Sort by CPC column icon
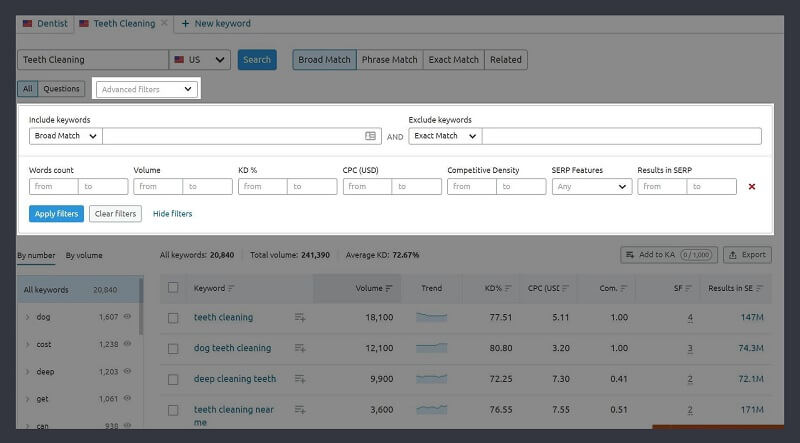Screen dimensions: 800x443 [x=565, y=288]
